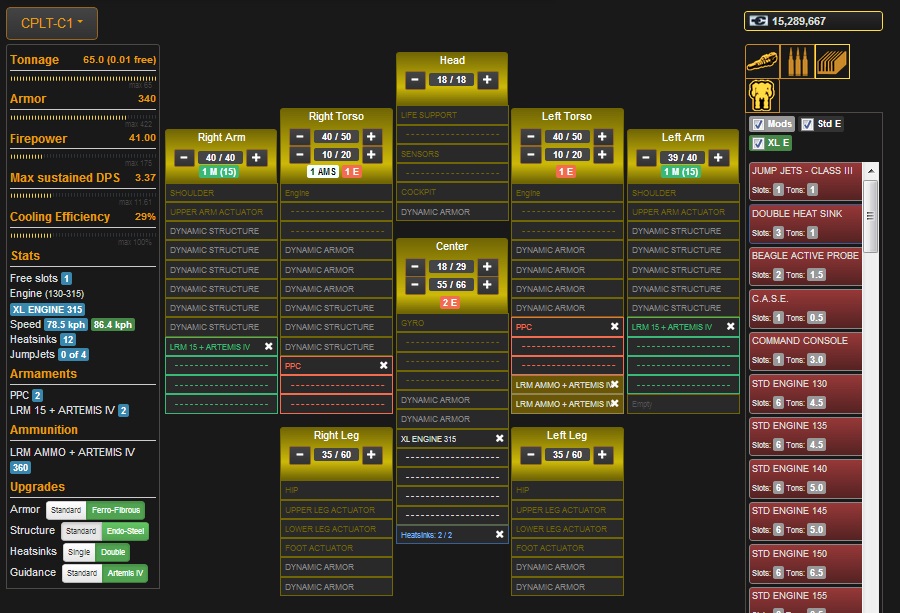Select the heat sink equipment category icon

(832, 61)
